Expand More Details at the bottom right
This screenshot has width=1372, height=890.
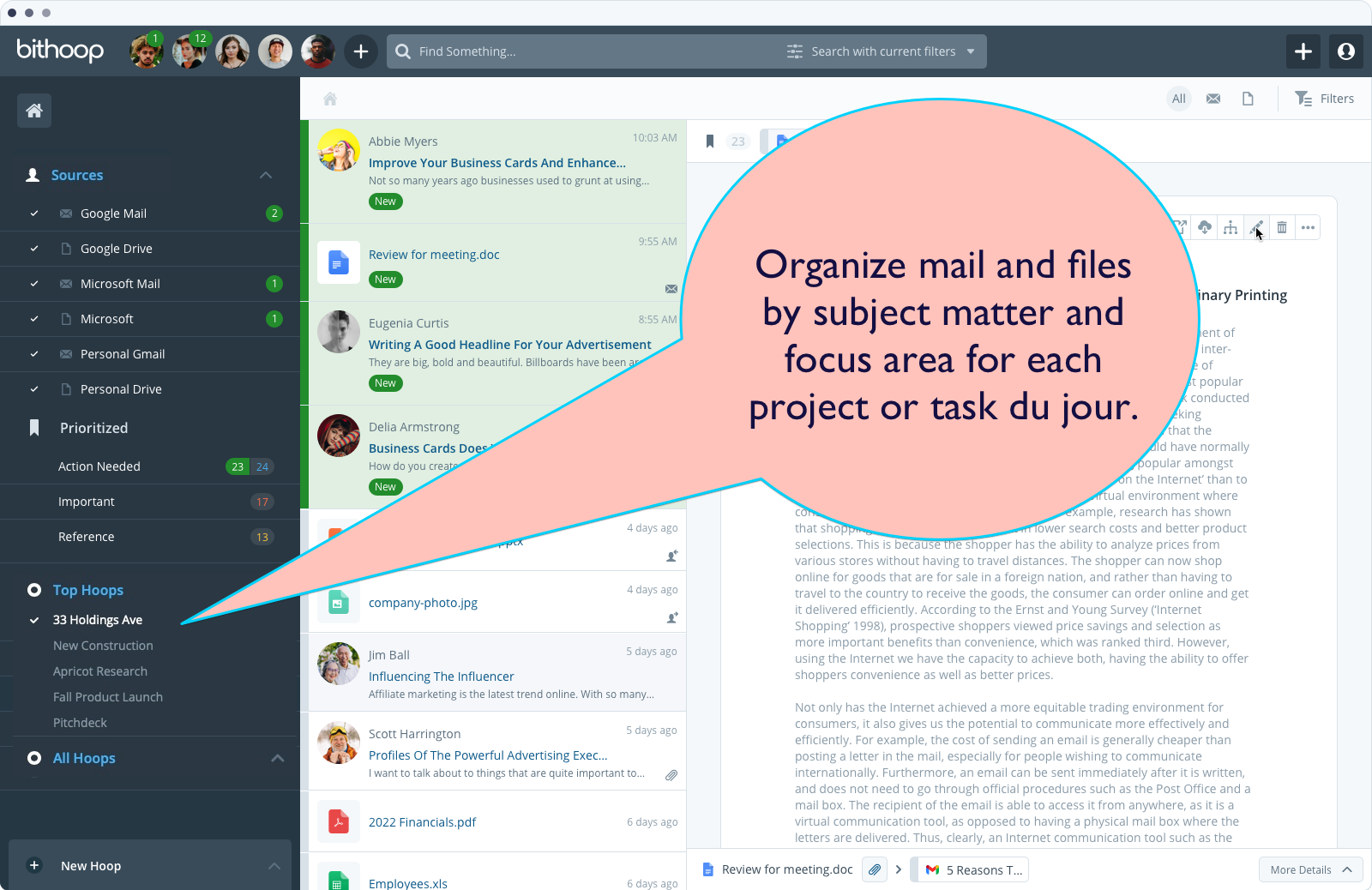(1310, 869)
